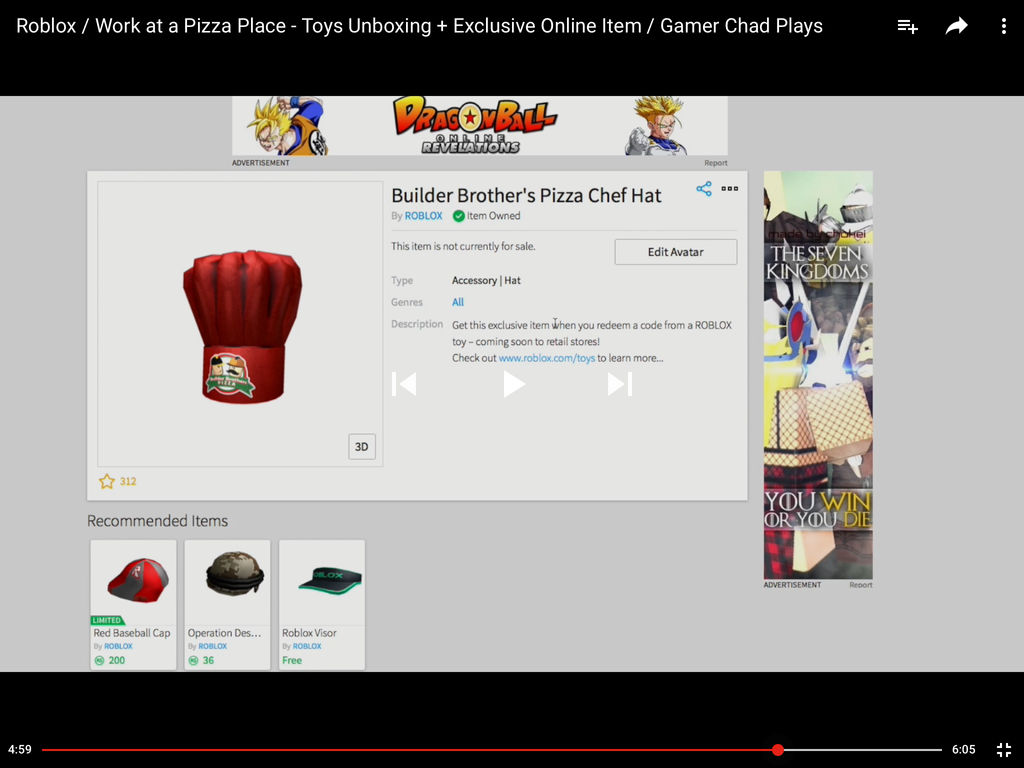Skip to the next video with the next control

(x=620, y=383)
